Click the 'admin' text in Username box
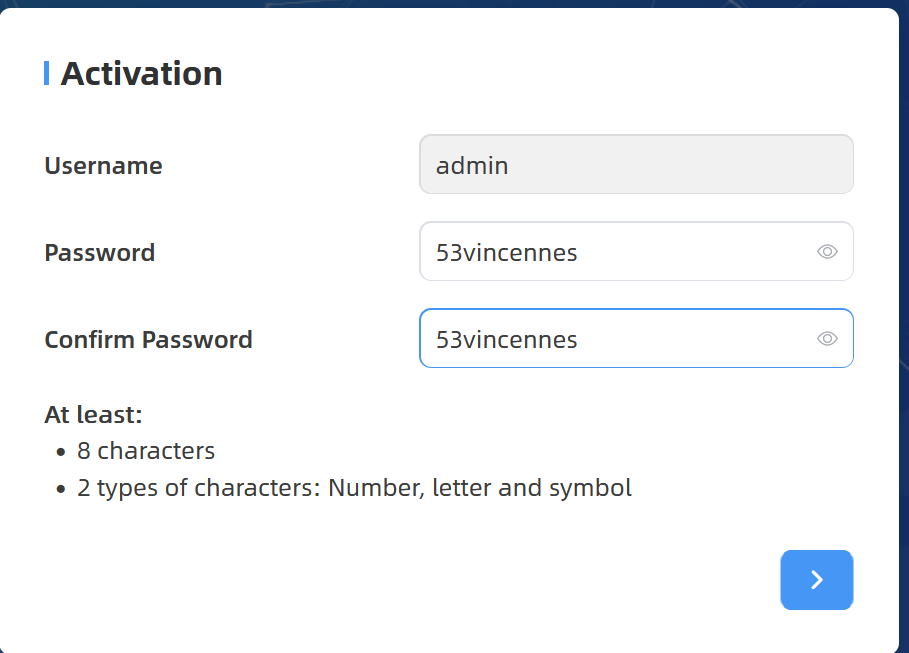The width and height of the screenshot is (909, 653). [x=472, y=166]
